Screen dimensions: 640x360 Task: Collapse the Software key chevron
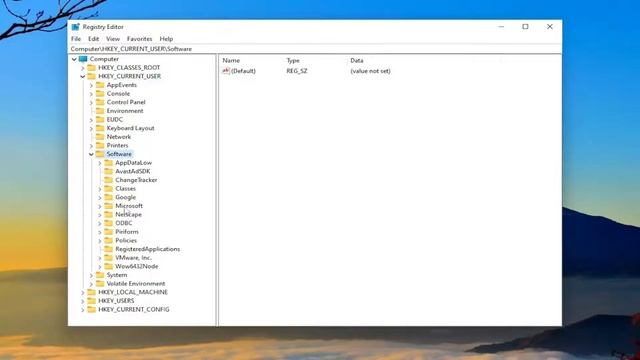pyautogui.click(x=91, y=154)
